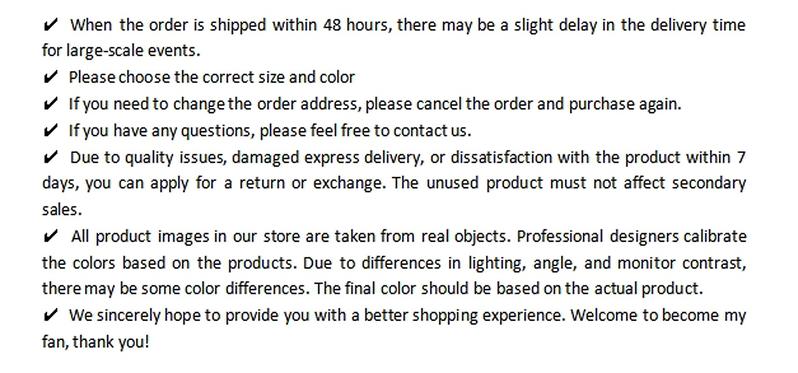Click the checkmark beside 'If you have any questions'

(50, 130)
